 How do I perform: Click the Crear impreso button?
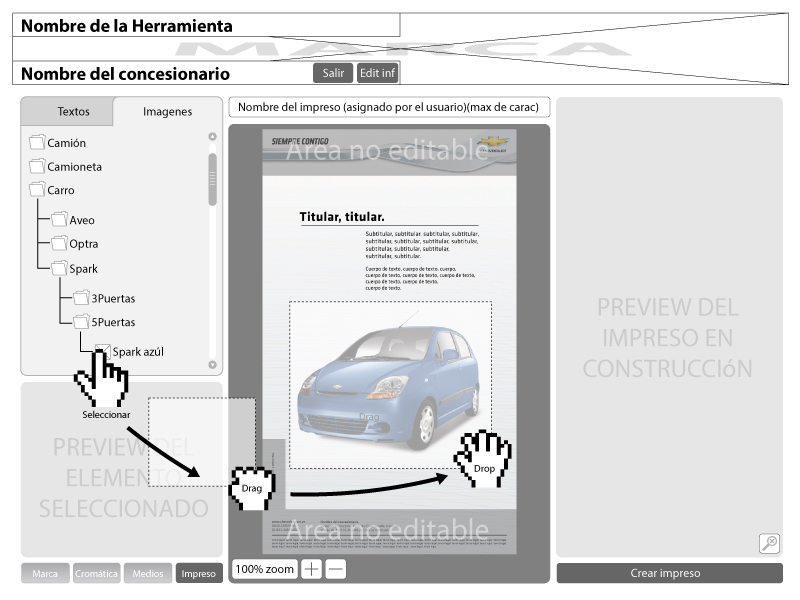coord(669,573)
